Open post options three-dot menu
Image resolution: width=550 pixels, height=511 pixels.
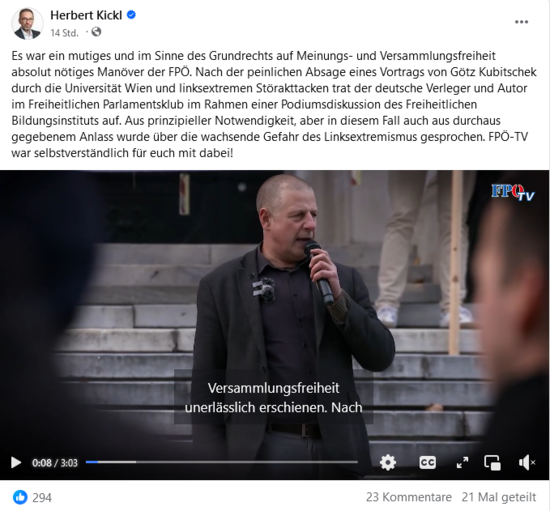(x=521, y=22)
